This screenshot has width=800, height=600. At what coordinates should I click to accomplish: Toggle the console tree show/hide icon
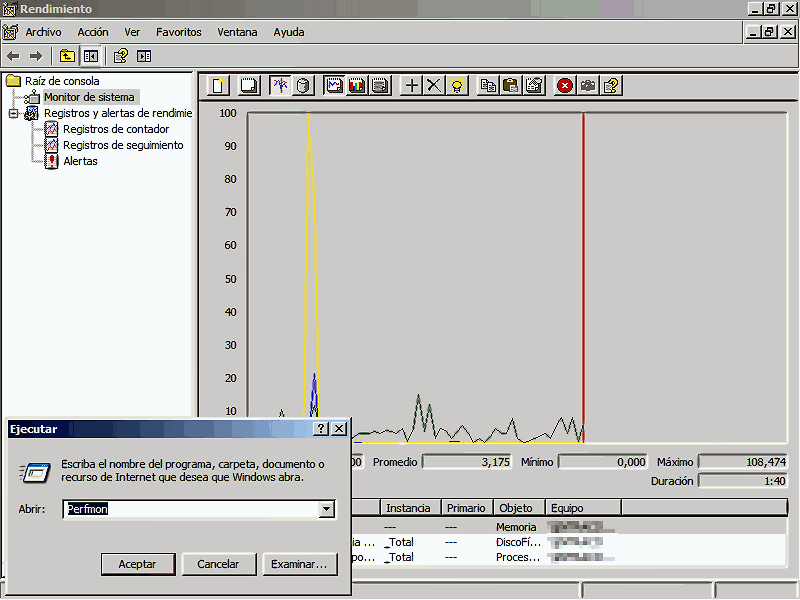[x=91, y=56]
